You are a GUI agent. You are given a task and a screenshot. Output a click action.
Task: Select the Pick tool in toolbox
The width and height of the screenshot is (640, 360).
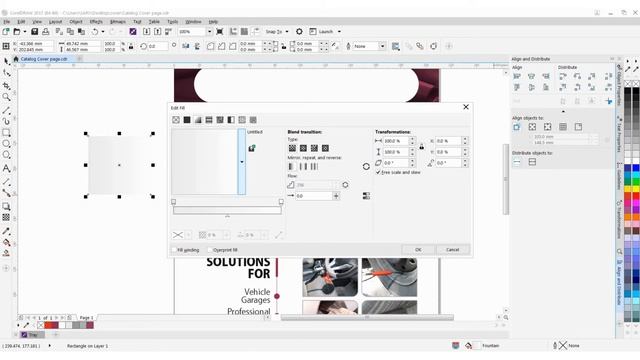click(6, 62)
